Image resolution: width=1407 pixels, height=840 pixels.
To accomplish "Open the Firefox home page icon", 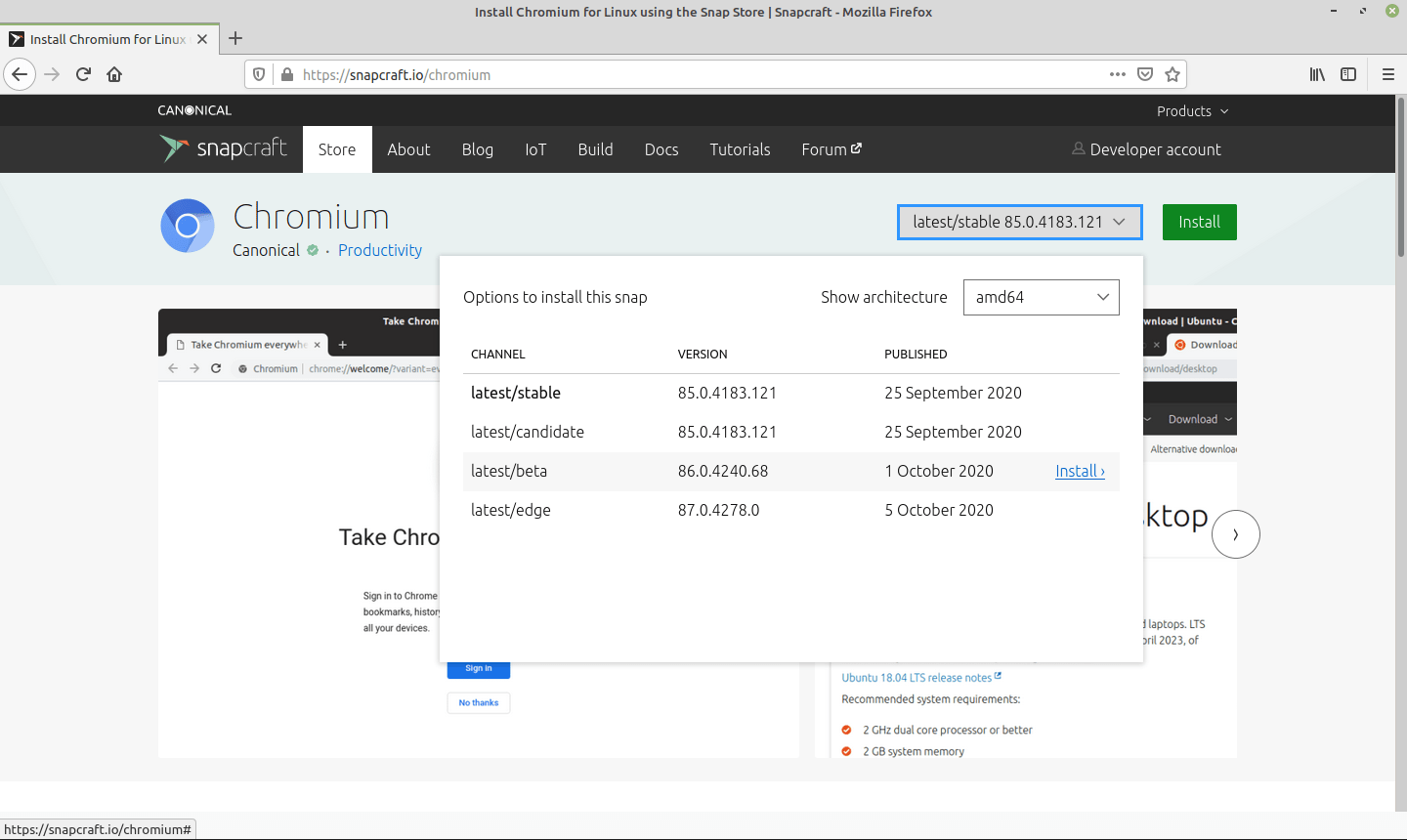I will (x=114, y=74).
